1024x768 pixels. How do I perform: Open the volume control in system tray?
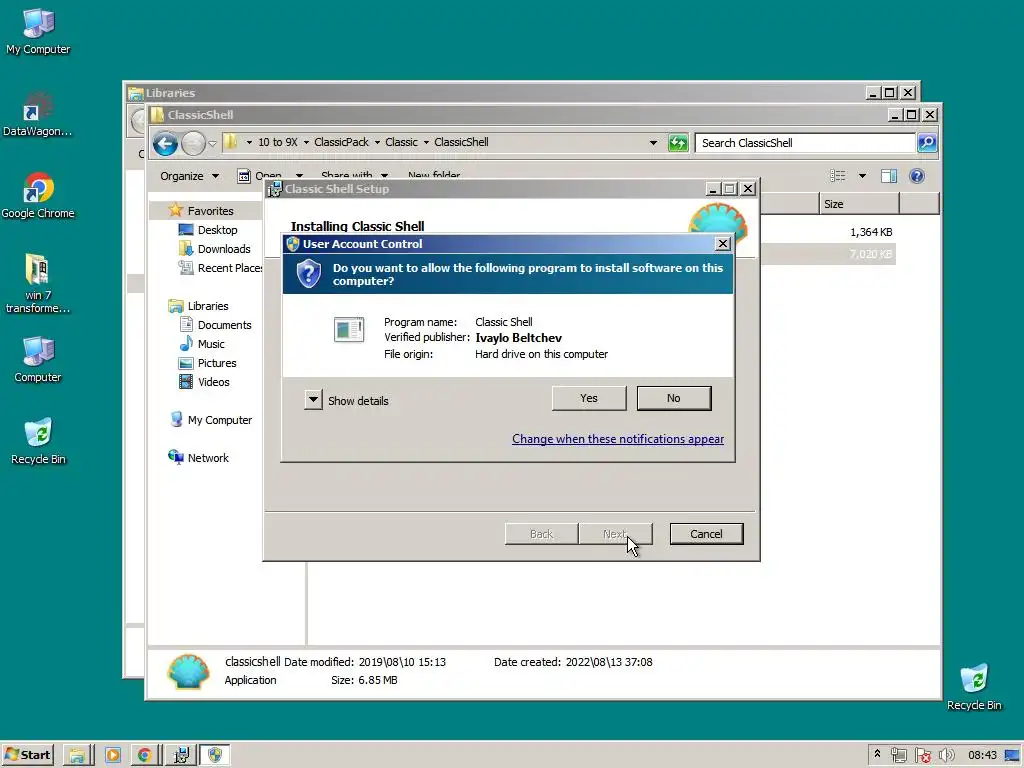pyautogui.click(x=946, y=756)
